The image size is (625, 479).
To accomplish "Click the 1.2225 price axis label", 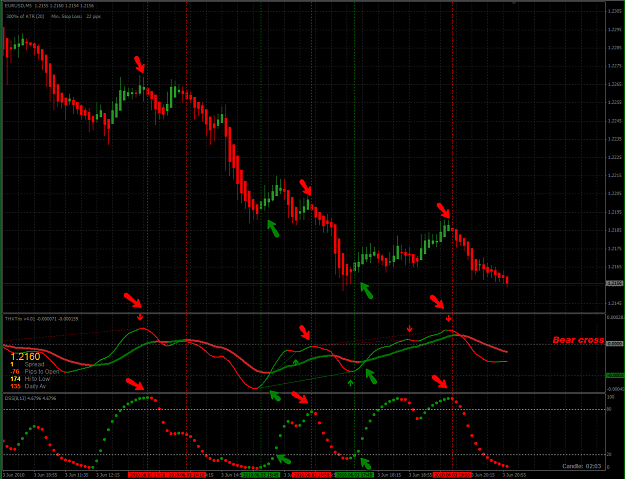I will click(x=615, y=157).
